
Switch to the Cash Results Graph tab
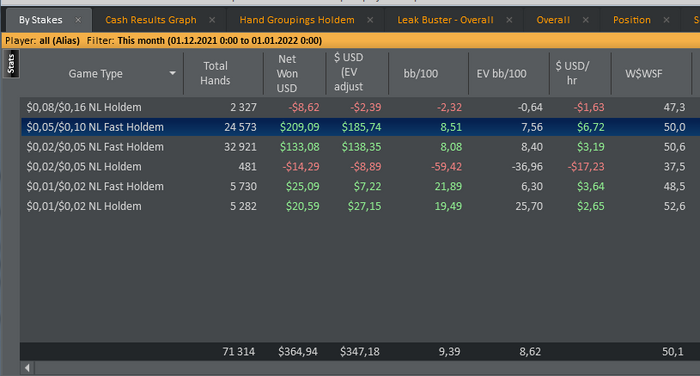(x=150, y=20)
